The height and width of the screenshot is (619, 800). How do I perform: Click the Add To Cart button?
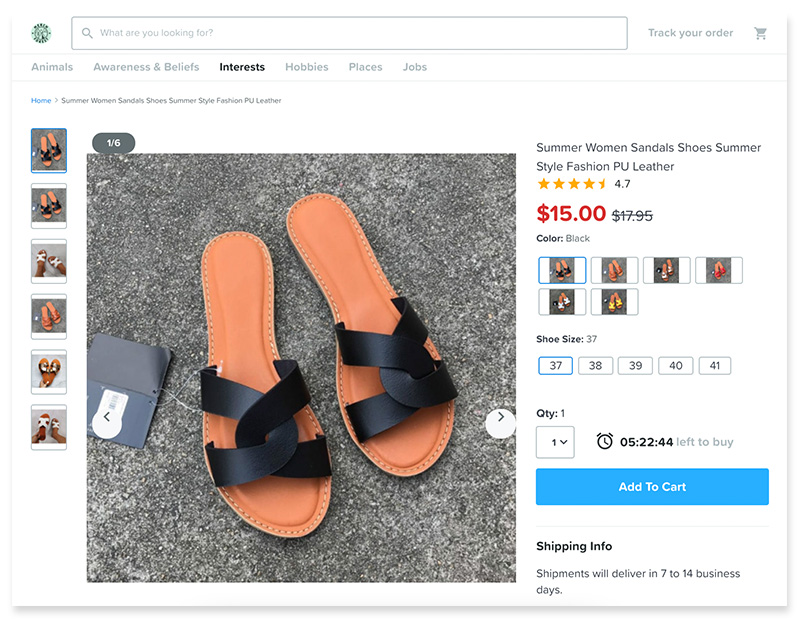(652, 487)
